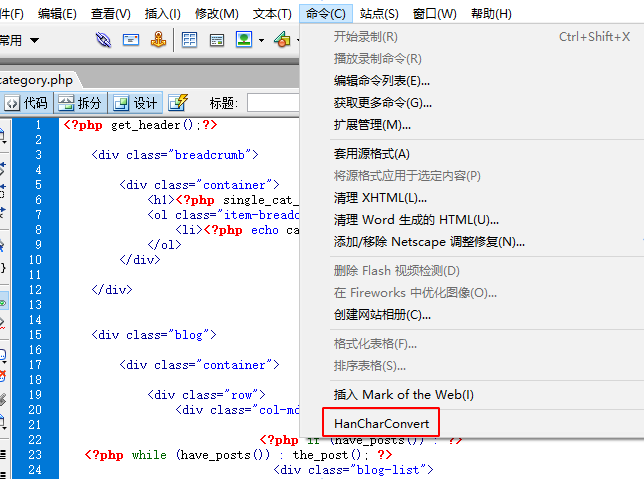Click the breadcrumb div on line 3
The width and height of the screenshot is (644, 479).
click(x=175, y=155)
